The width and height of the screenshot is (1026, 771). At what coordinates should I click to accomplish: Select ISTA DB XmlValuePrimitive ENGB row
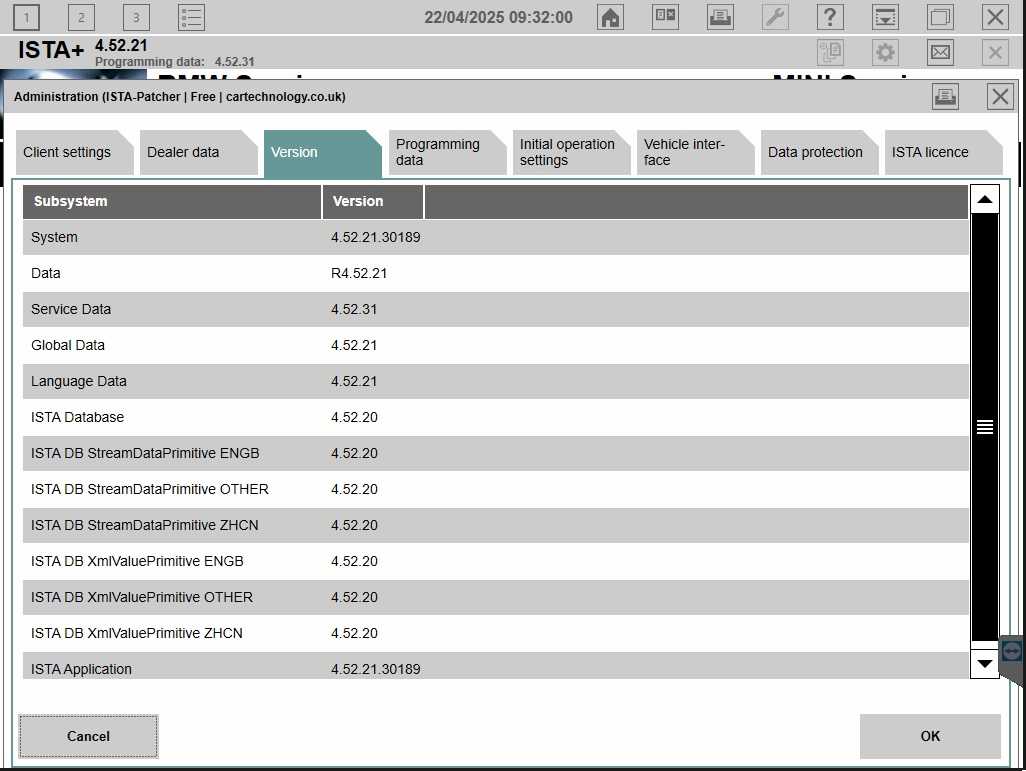click(x=495, y=562)
